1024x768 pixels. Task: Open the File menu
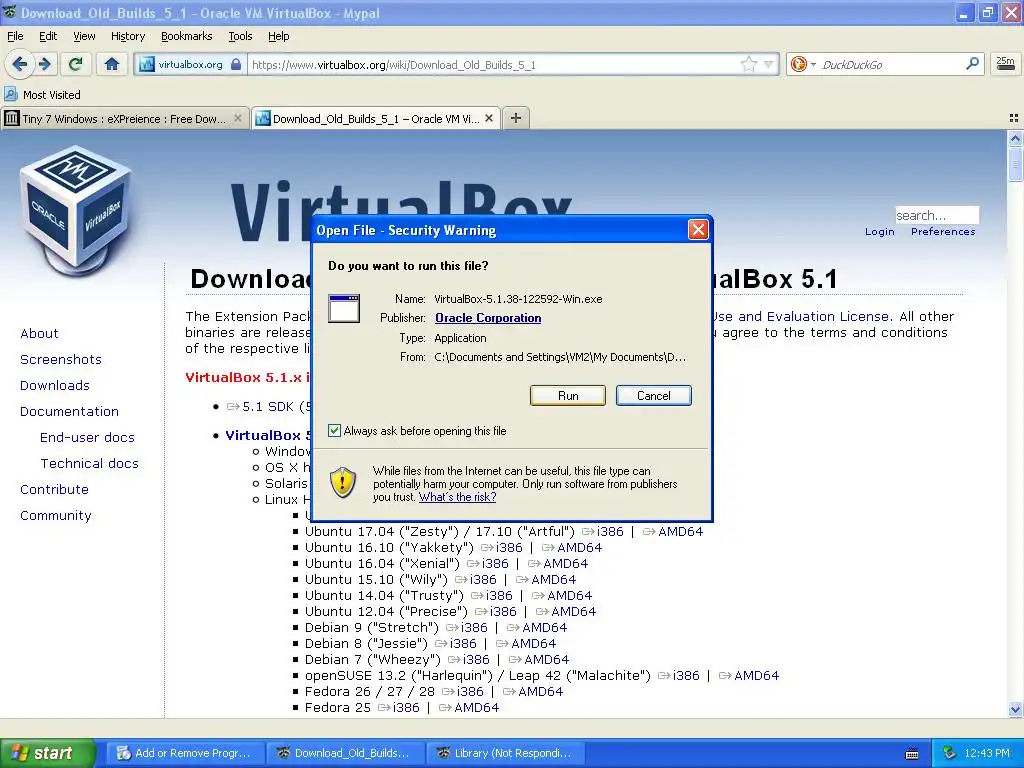(x=15, y=36)
